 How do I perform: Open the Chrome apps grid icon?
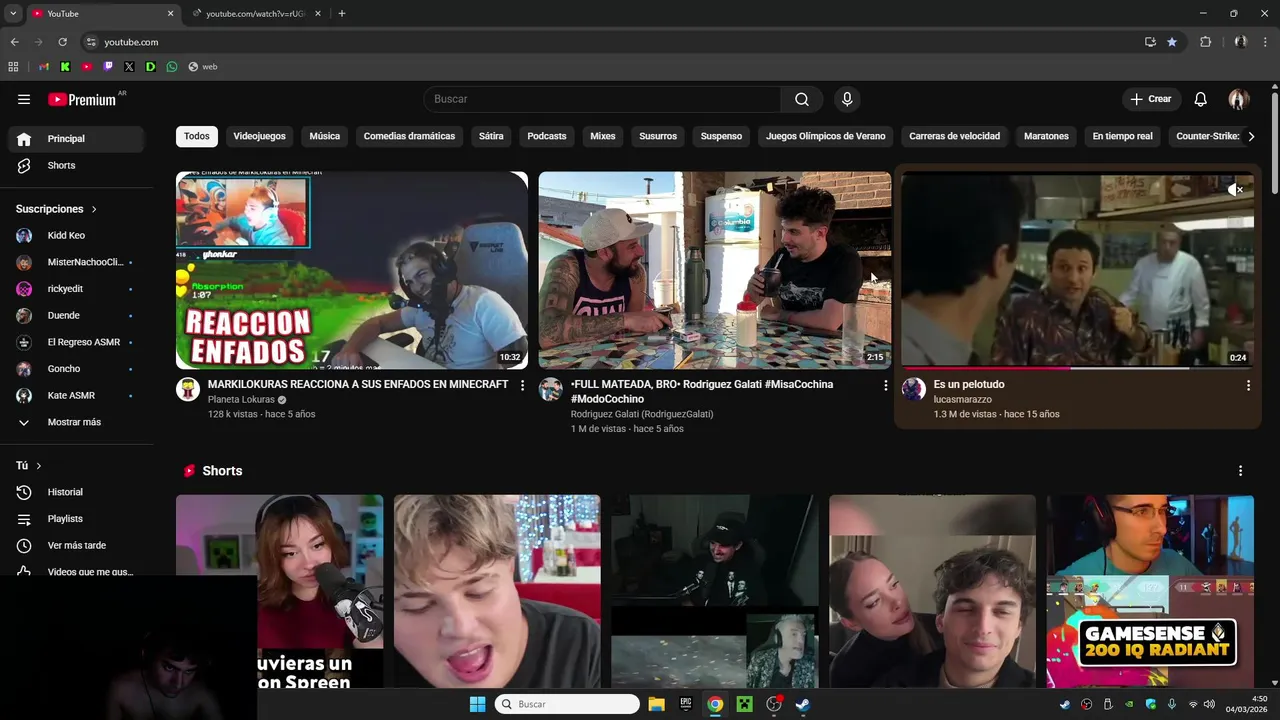pyautogui.click(x=13, y=67)
